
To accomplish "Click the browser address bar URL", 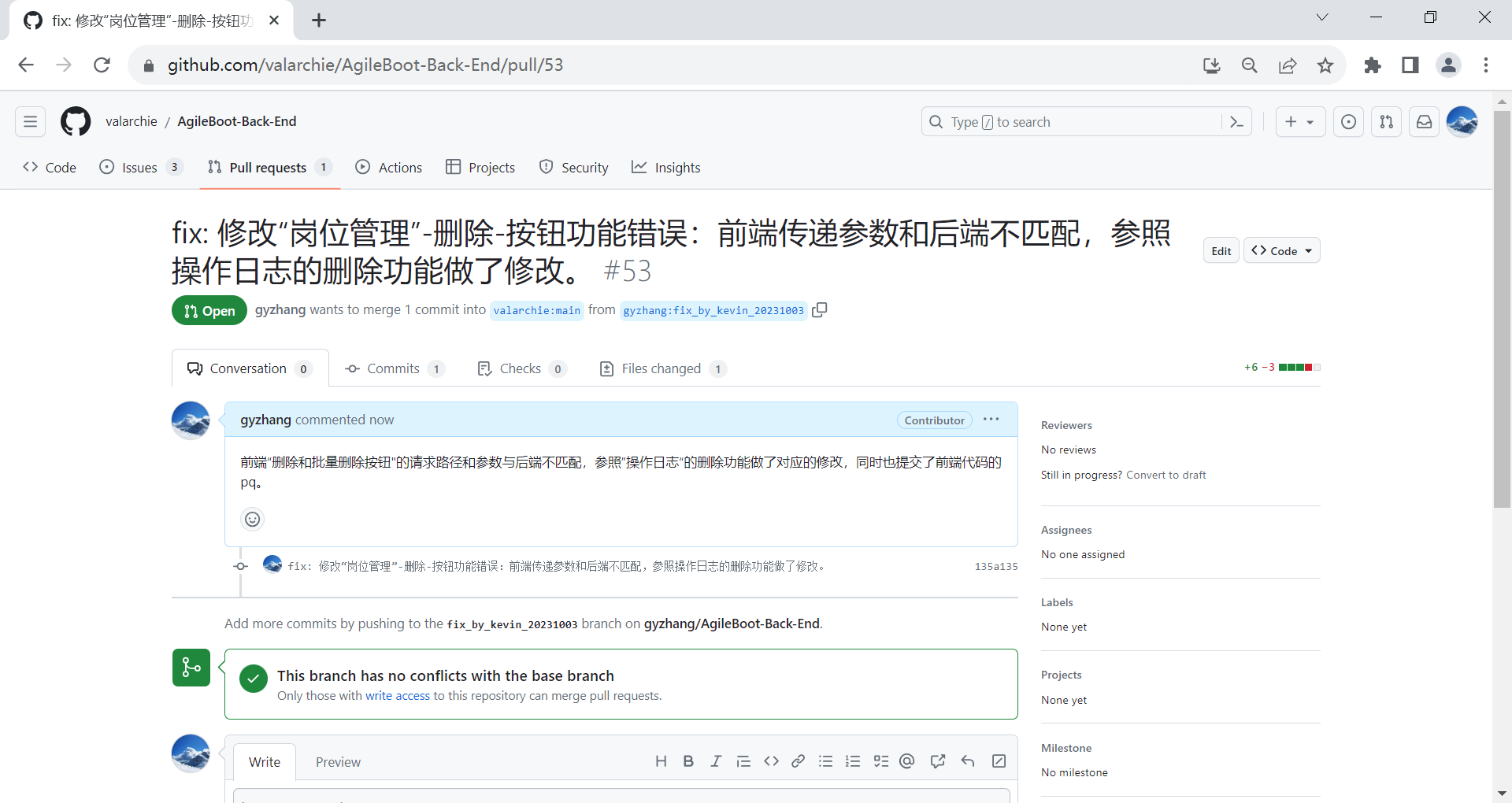I will coord(365,65).
